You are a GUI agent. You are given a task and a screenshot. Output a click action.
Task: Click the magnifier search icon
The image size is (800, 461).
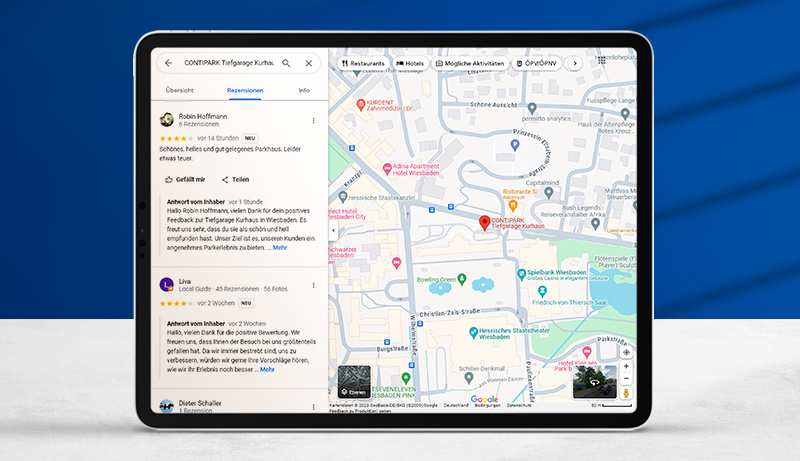tap(286, 63)
